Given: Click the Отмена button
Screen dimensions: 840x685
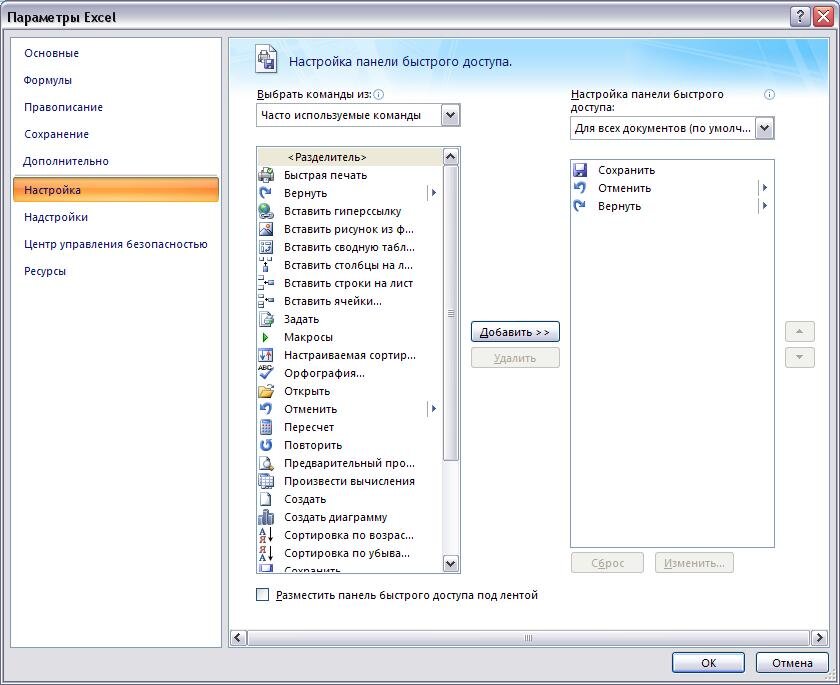Looking at the screenshot, I should coord(792,663).
